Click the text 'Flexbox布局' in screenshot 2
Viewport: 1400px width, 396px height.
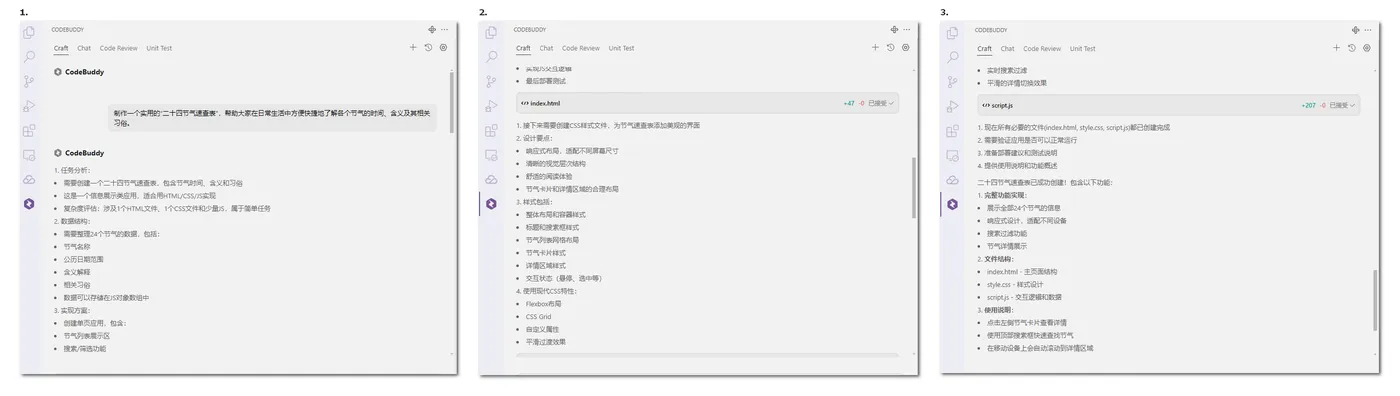544,303
